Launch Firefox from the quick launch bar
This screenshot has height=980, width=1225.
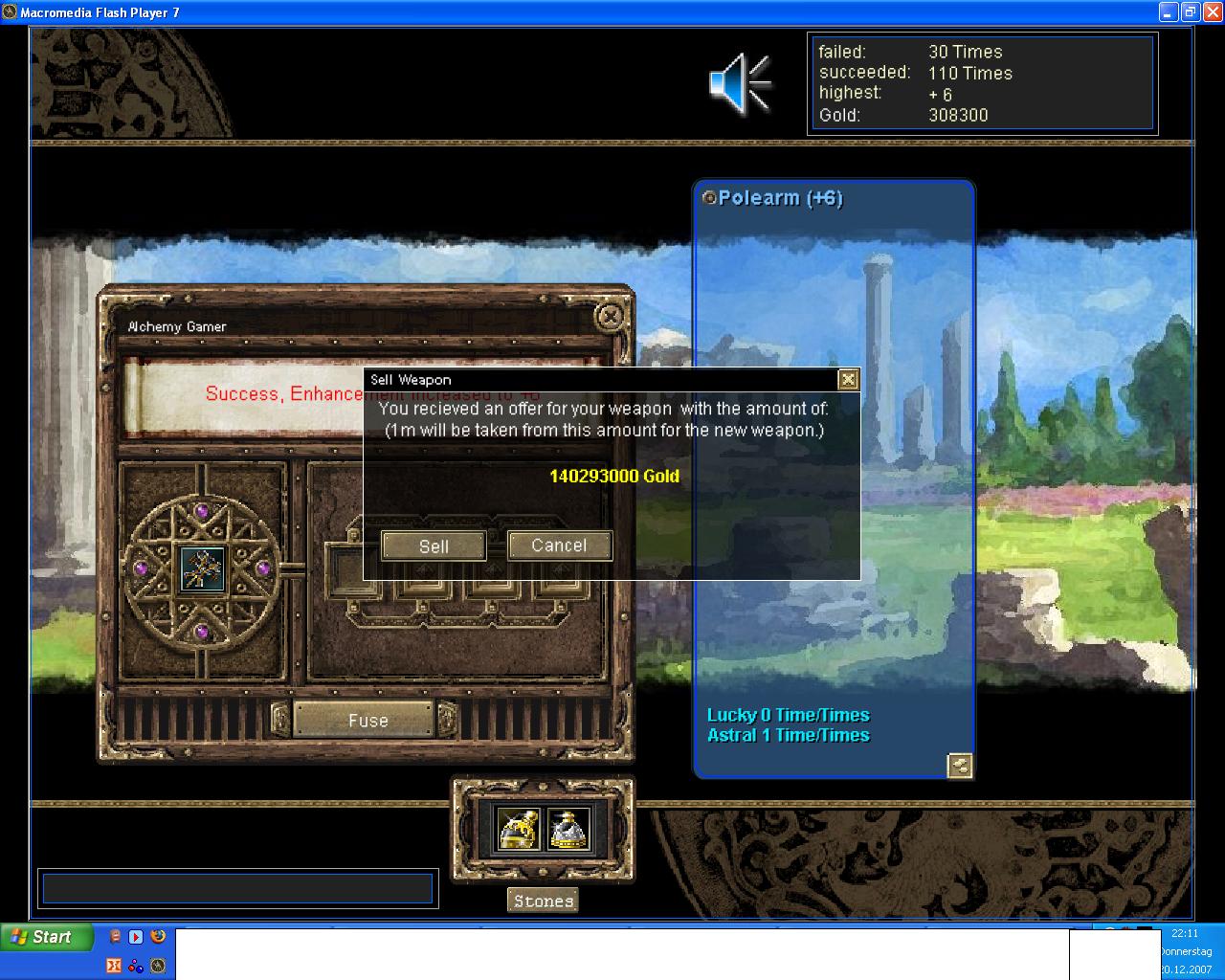[158, 937]
